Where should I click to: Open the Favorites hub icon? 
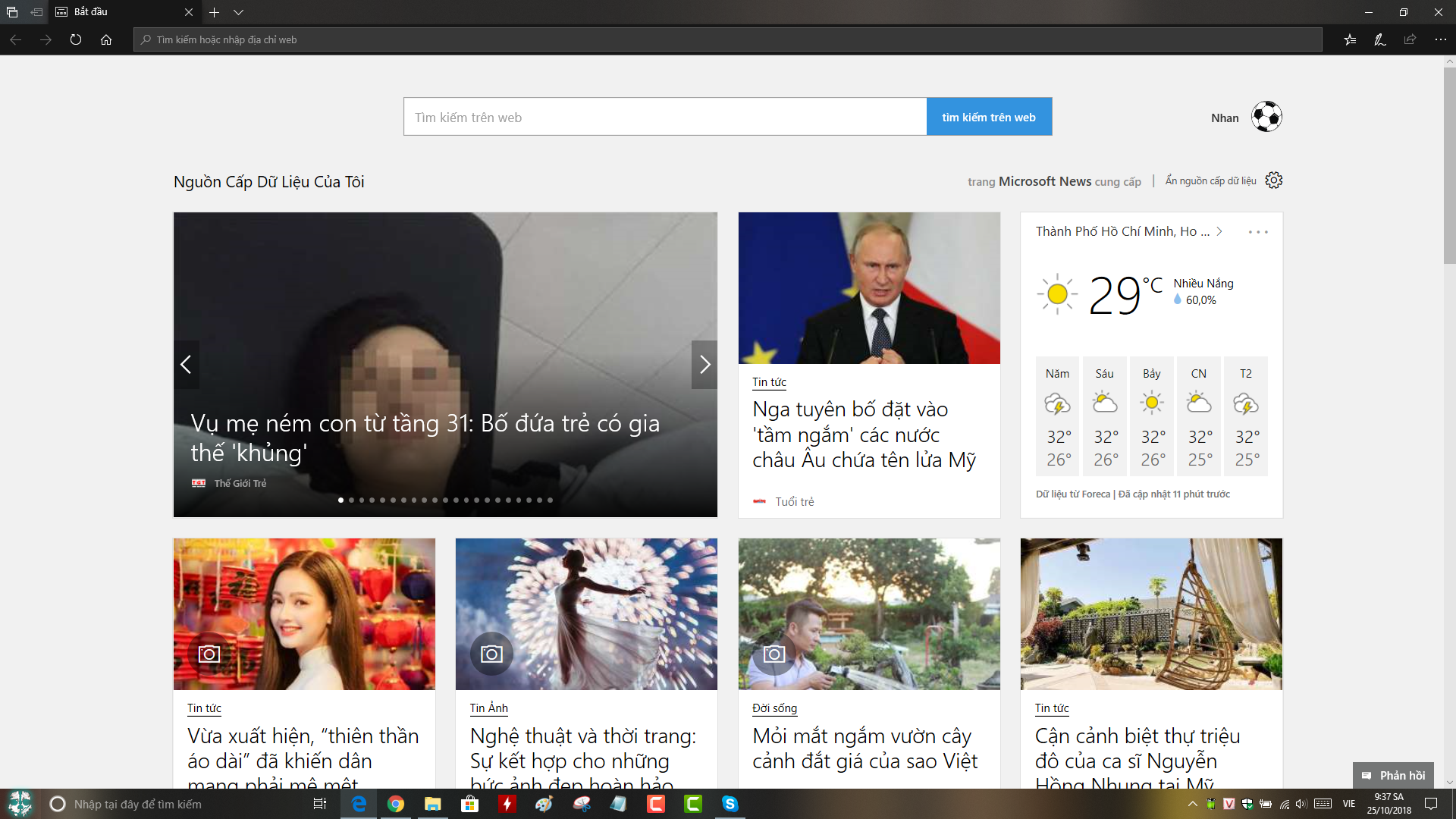pos(1350,39)
